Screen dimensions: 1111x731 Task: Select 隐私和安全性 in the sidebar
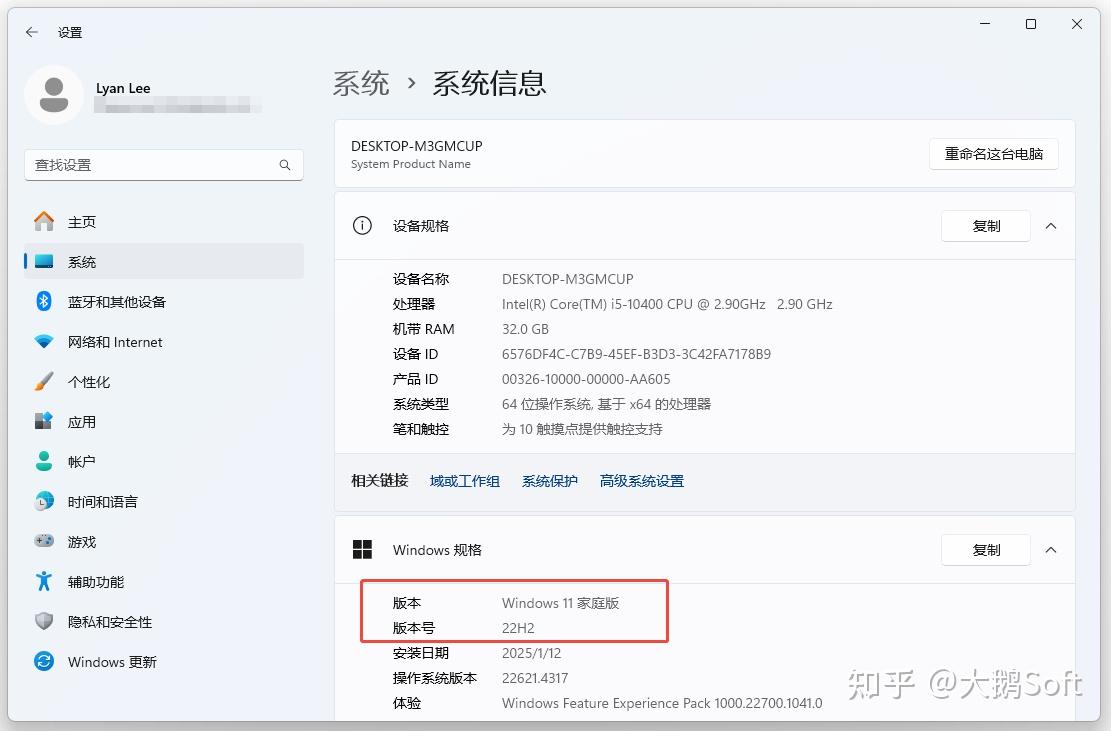164,621
